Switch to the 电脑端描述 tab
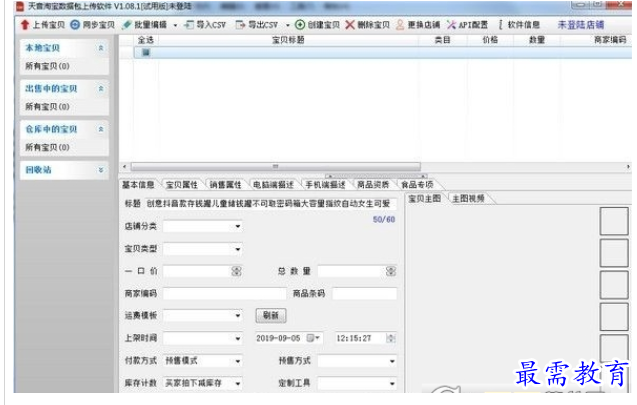Viewport: 637px width, 405px height. click(x=273, y=185)
